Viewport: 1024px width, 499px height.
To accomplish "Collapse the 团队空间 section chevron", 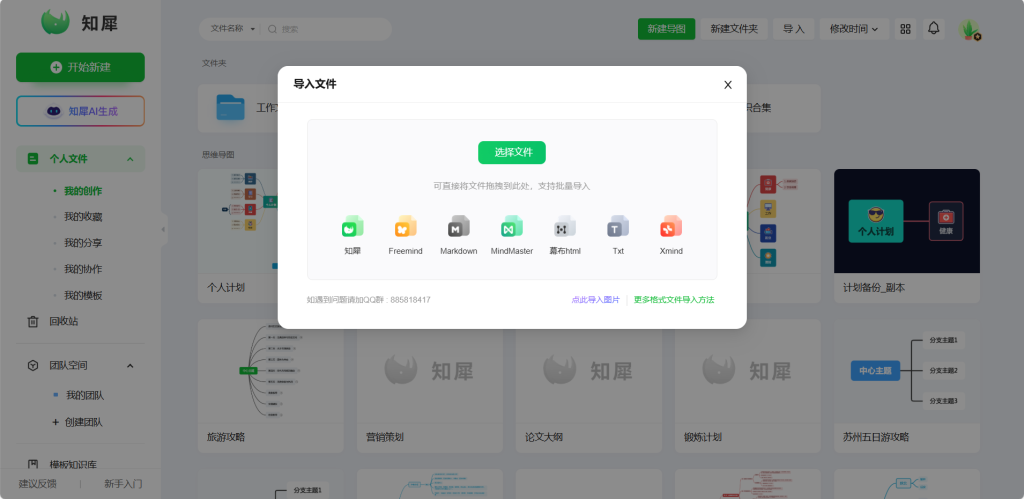I will (x=130, y=366).
